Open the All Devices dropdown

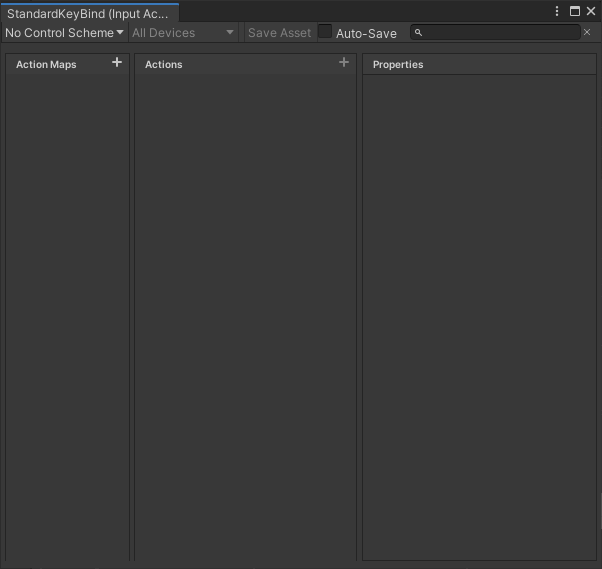(x=183, y=33)
